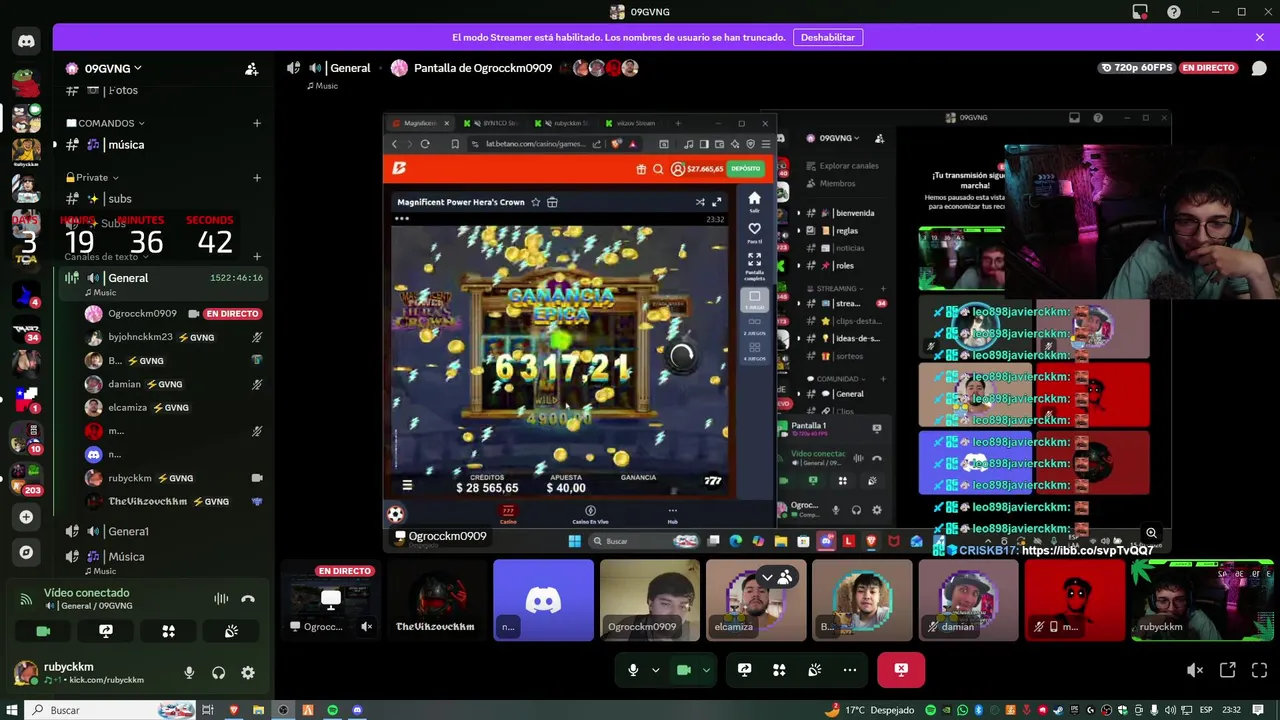Open the damian video tile
The width and height of the screenshot is (1280, 720).
pyautogui.click(x=968, y=600)
